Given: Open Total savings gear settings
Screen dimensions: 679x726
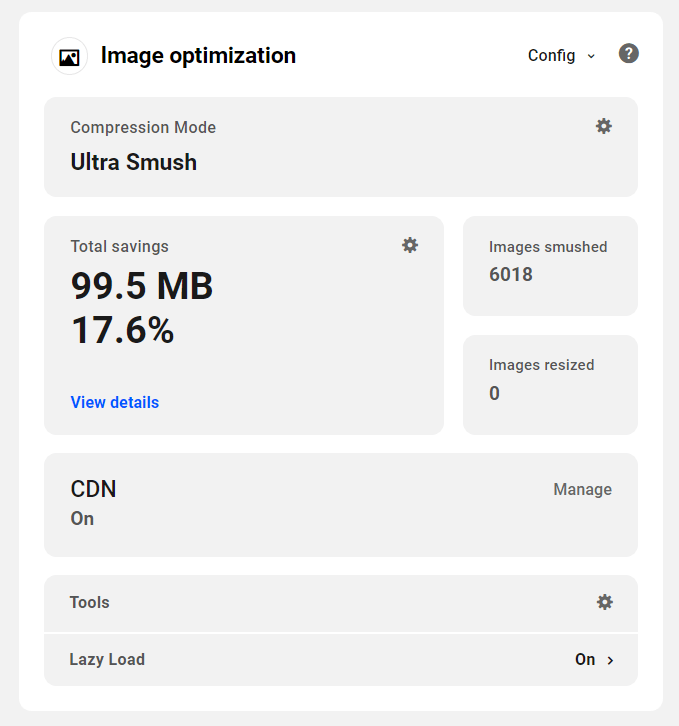Looking at the screenshot, I should click(x=410, y=245).
